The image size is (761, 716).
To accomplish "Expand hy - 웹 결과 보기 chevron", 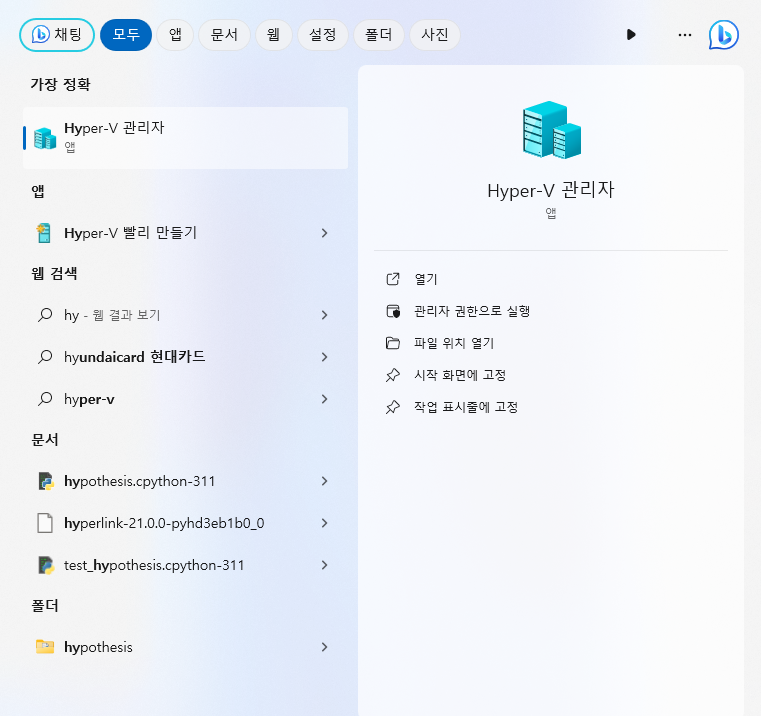I will 324,315.
